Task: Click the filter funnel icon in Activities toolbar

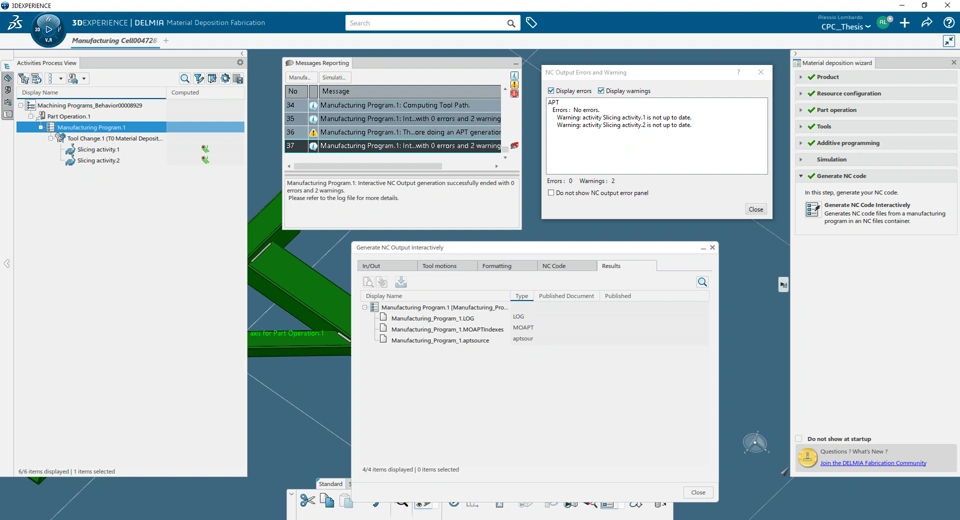Action: click(x=198, y=78)
